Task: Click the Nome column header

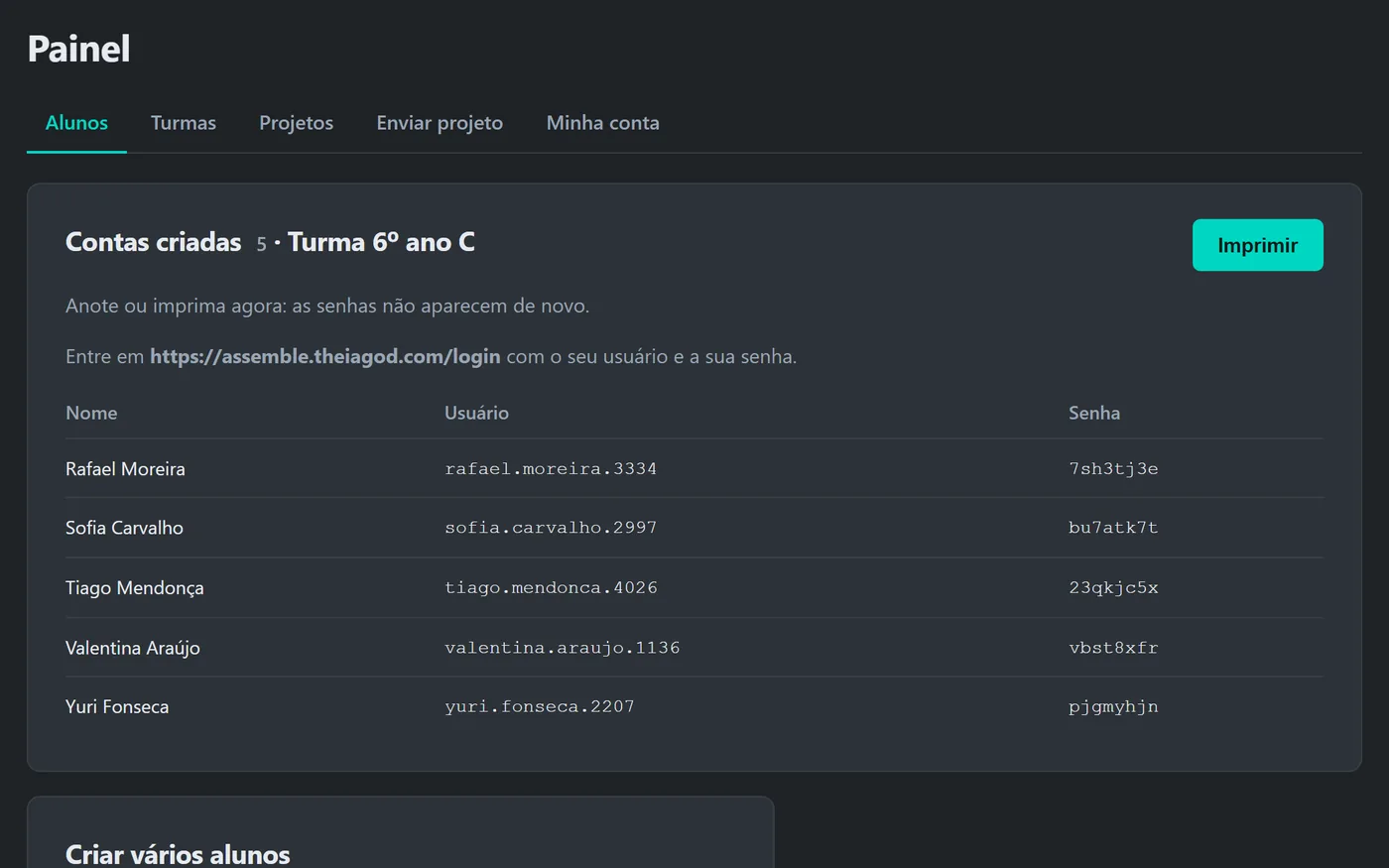Action: tap(91, 413)
